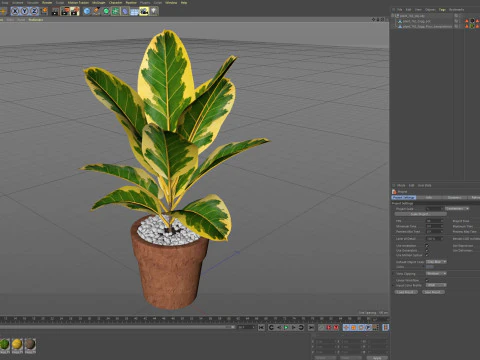Toggle the Y axis lock icon
The height and width of the screenshot is (360, 480).
click(25, 11)
